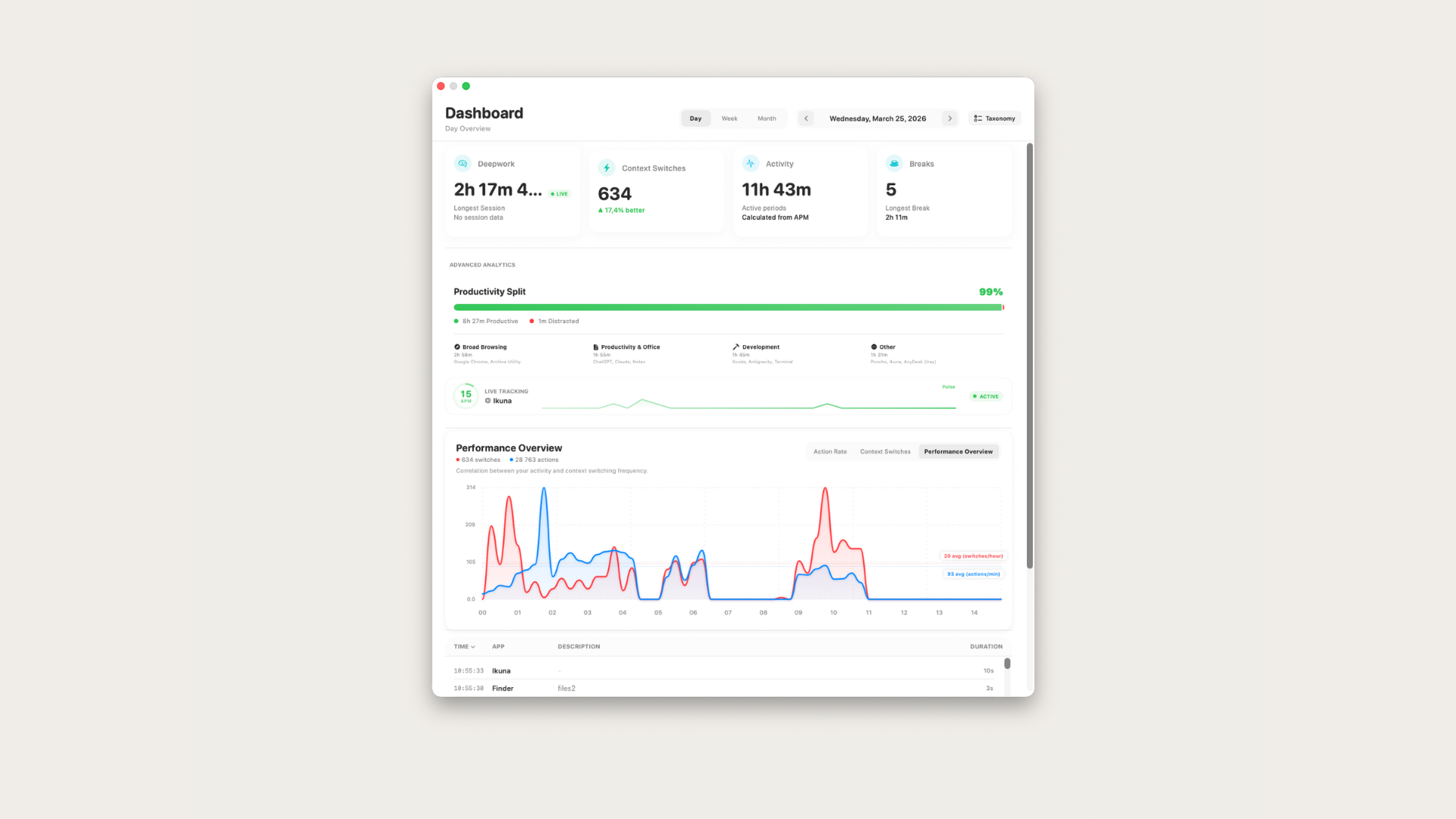Select the Day view segment
This screenshot has width=1456, height=819.
pos(695,118)
